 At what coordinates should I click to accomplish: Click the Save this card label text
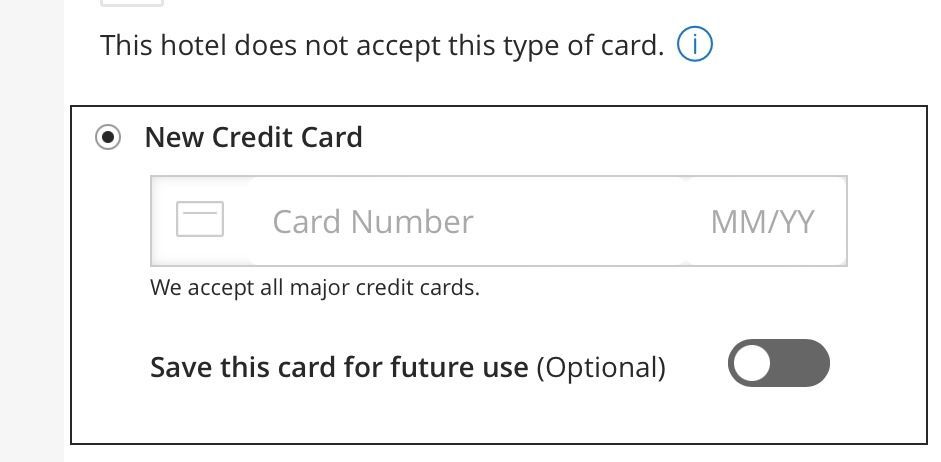pos(339,367)
